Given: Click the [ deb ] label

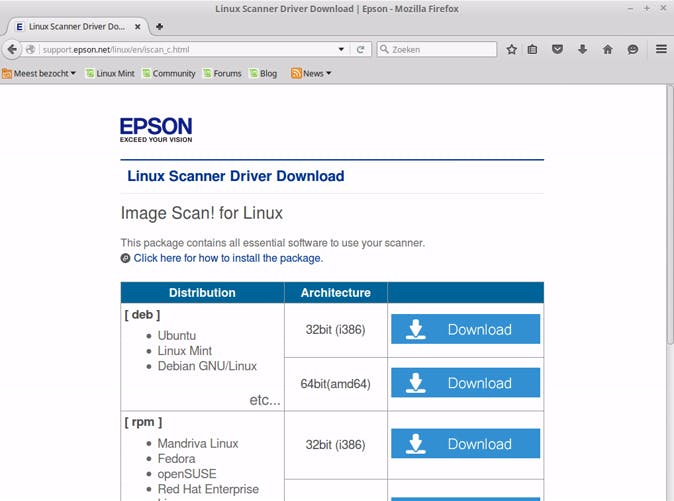Looking at the screenshot, I should coord(142,315).
